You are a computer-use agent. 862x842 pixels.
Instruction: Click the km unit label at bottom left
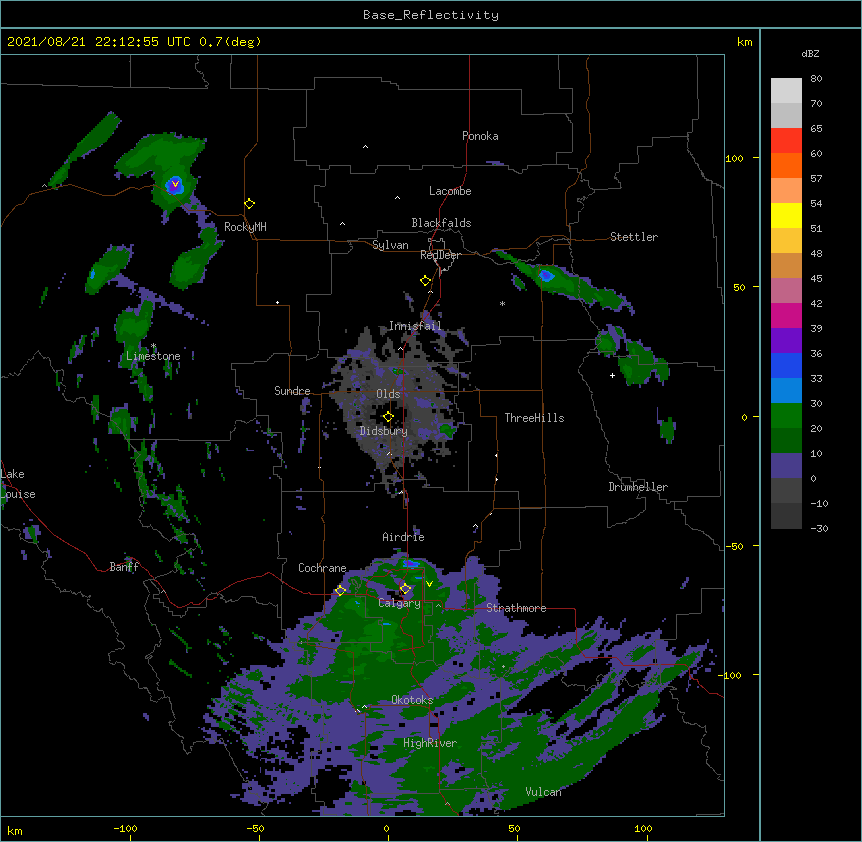point(14,830)
